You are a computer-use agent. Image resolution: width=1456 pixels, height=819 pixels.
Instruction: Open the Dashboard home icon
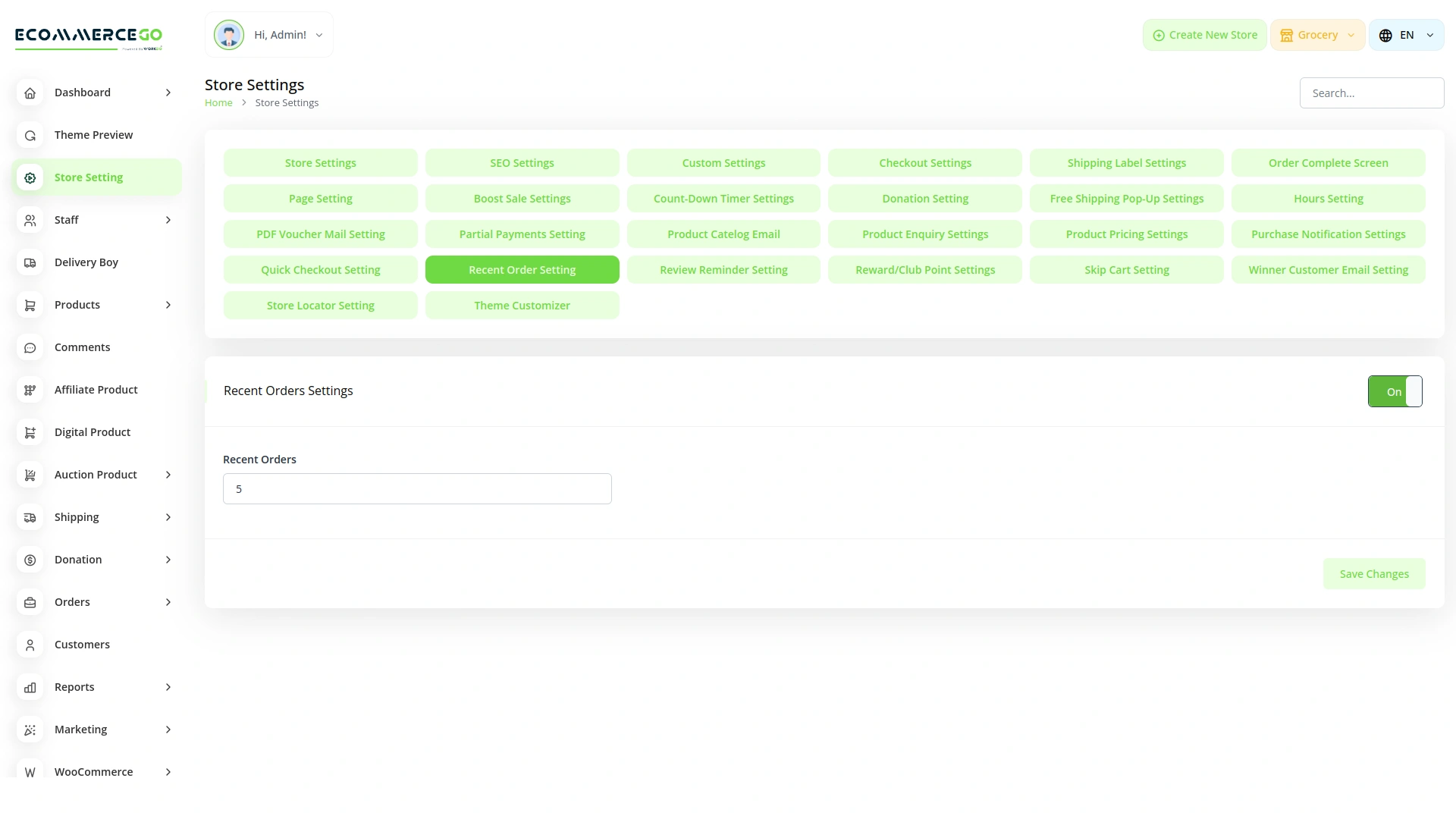coord(30,93)
